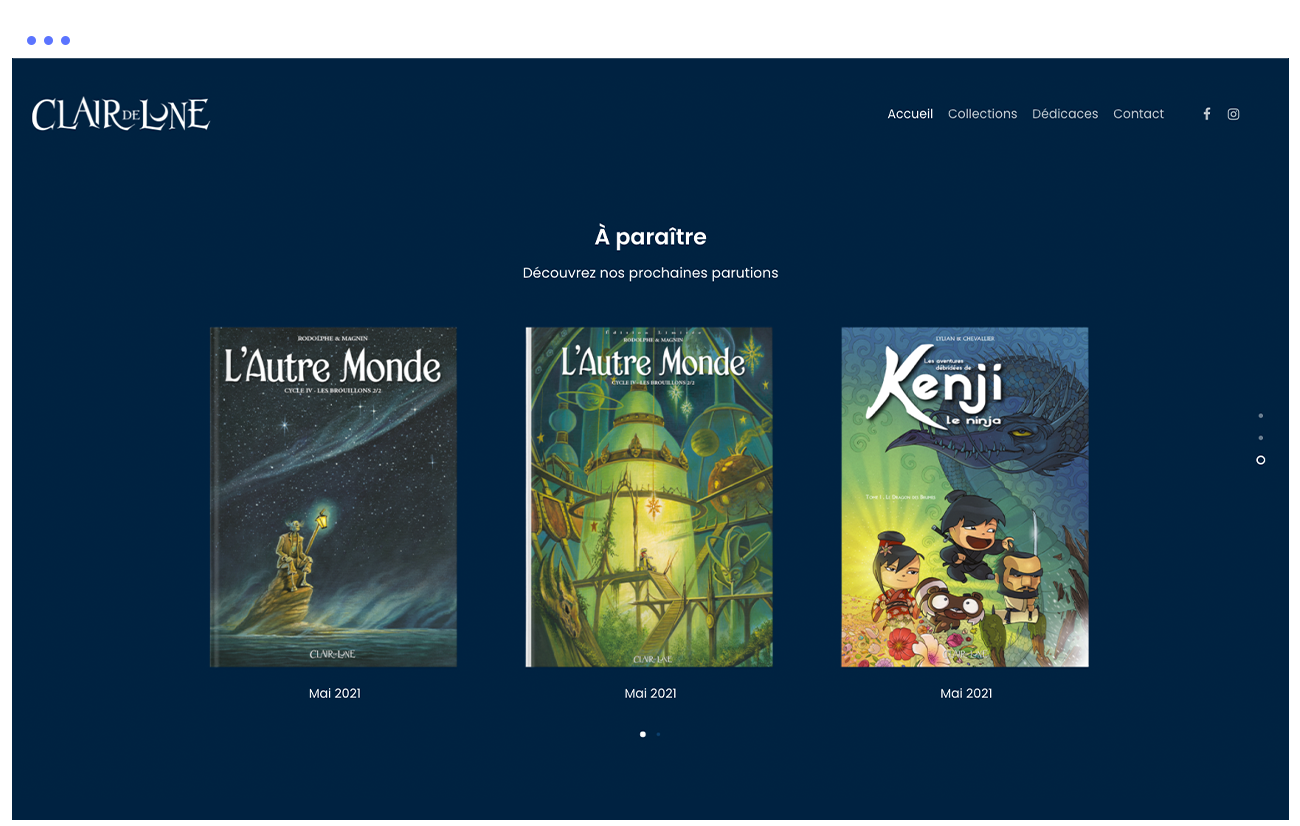Select the active third side navigation dot
Image resolution: width=1300 pixels, height=826 pixels.
(1260, 460)
